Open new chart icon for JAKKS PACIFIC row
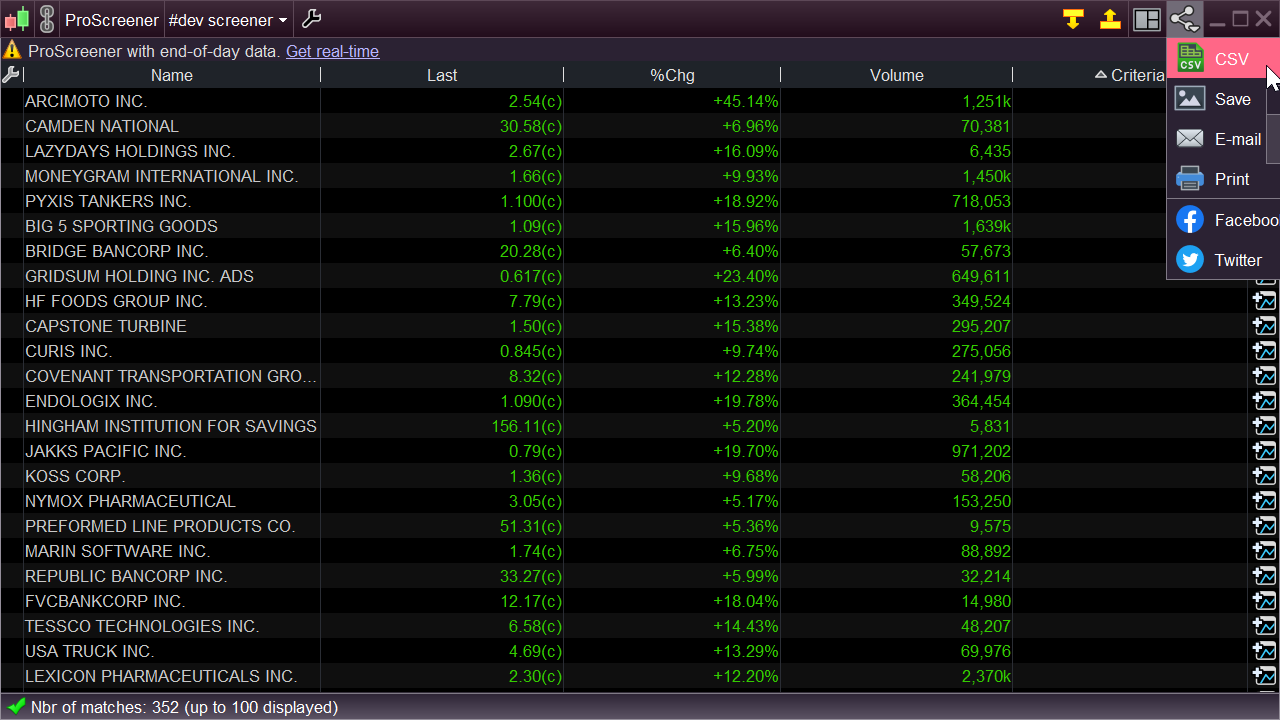This screenshot has height=720, width=1280. coord(1265,451)
